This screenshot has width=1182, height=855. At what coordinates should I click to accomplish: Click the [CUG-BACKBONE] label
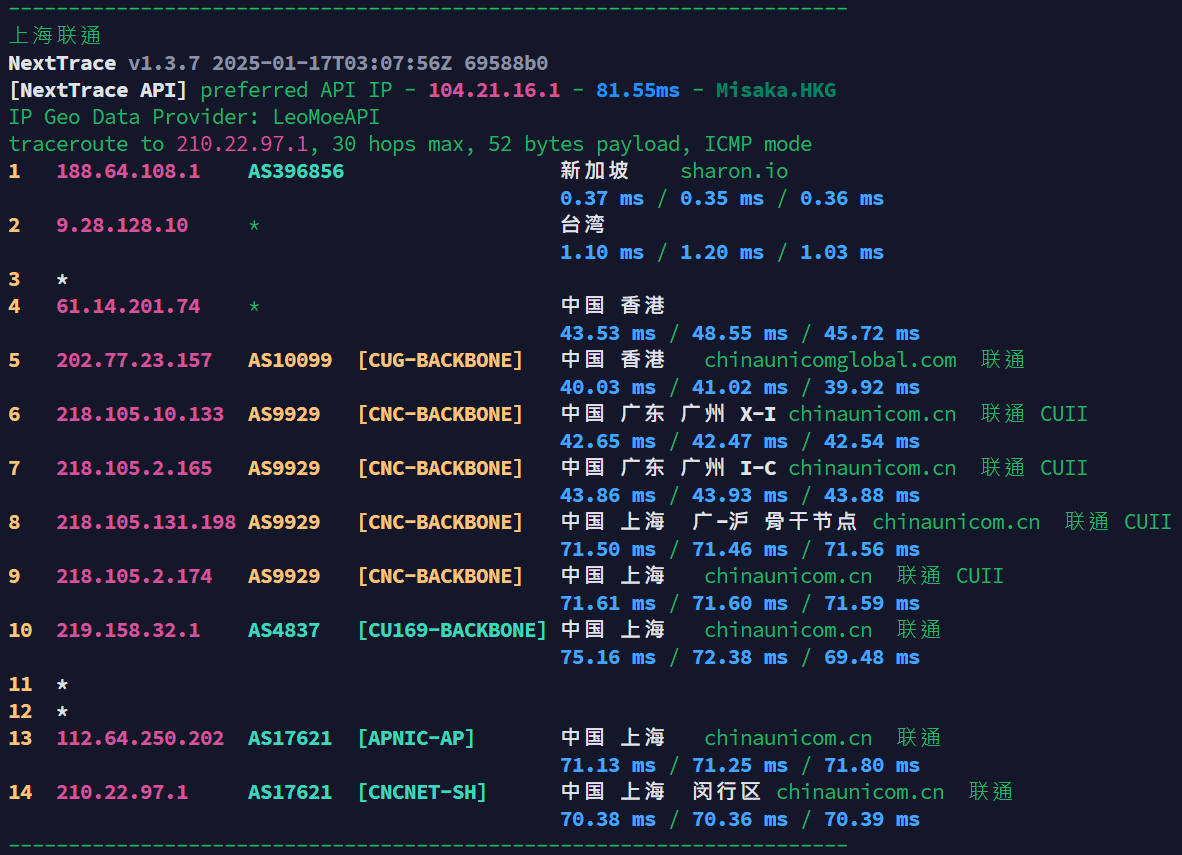pyautogui.click(x=439, y=360)
